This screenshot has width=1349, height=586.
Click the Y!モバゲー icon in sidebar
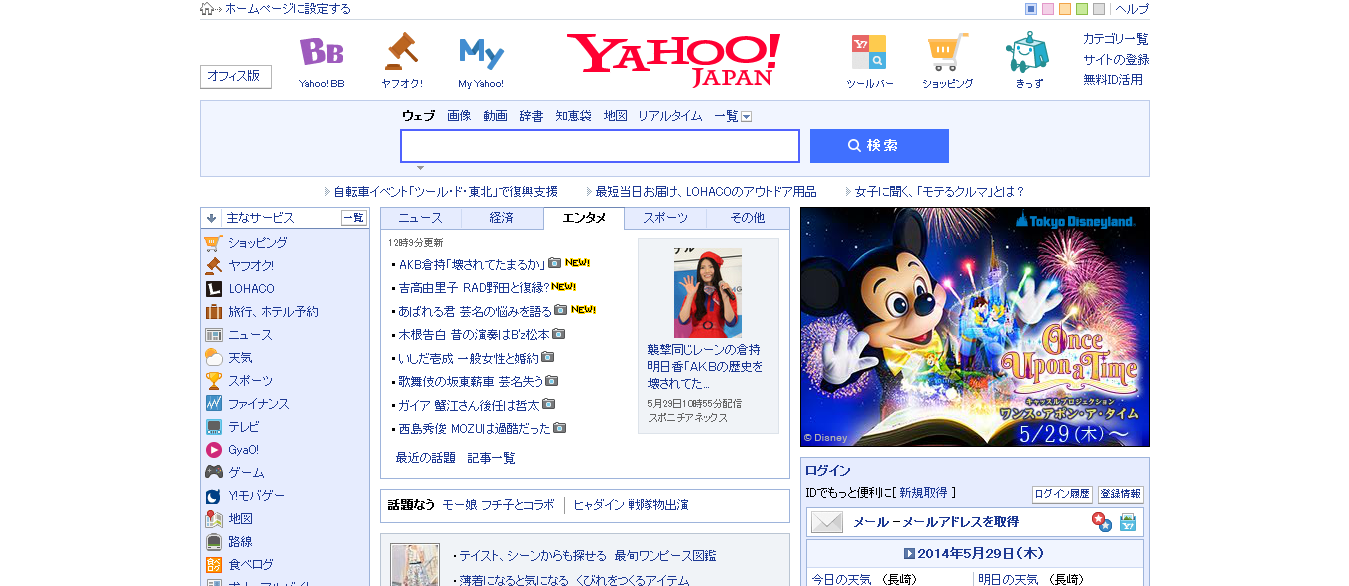point(213,496)
